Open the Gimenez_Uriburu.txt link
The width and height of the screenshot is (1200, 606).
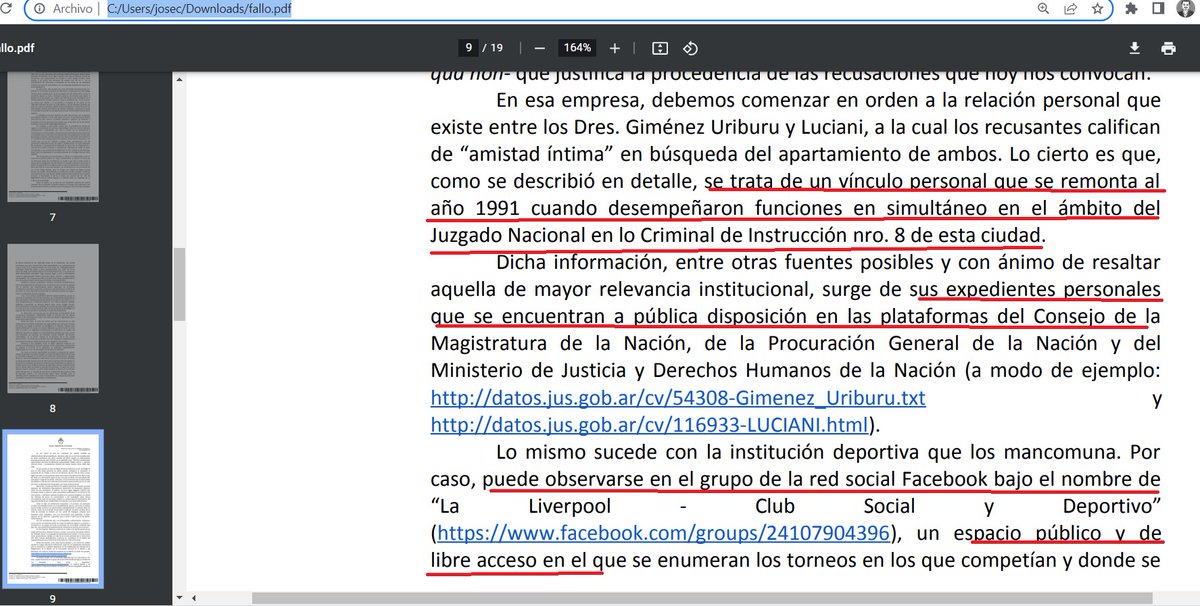pyautogui.click(x=678, y=398)
